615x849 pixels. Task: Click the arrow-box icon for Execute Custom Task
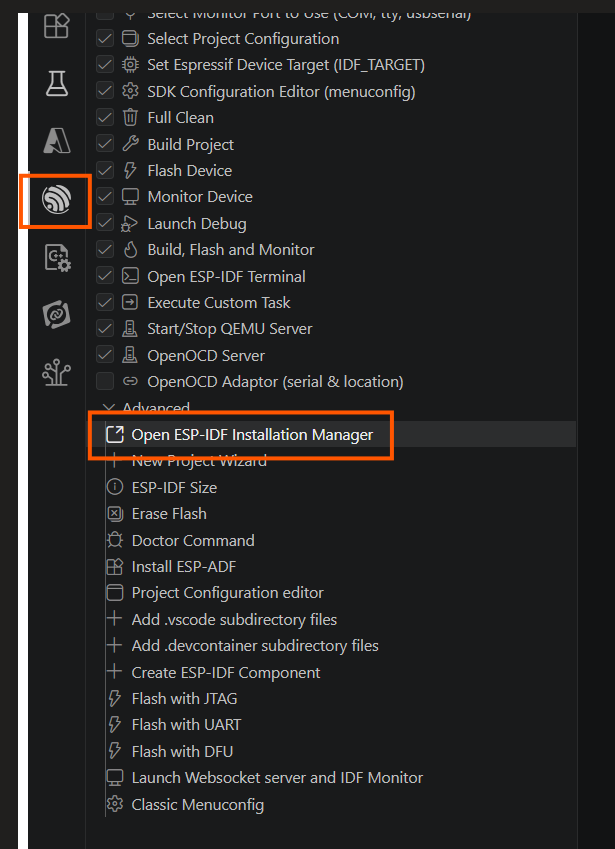[130, 302]
